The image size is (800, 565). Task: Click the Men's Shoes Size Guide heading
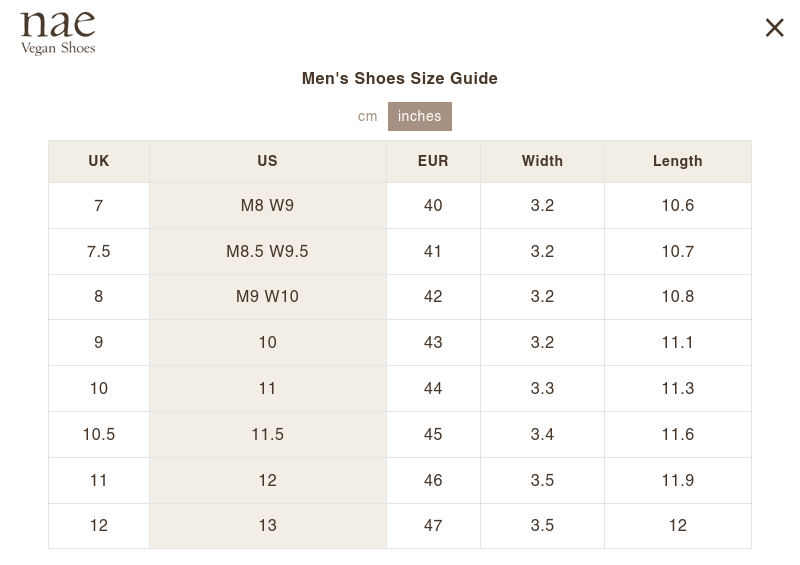pos(399,79)
